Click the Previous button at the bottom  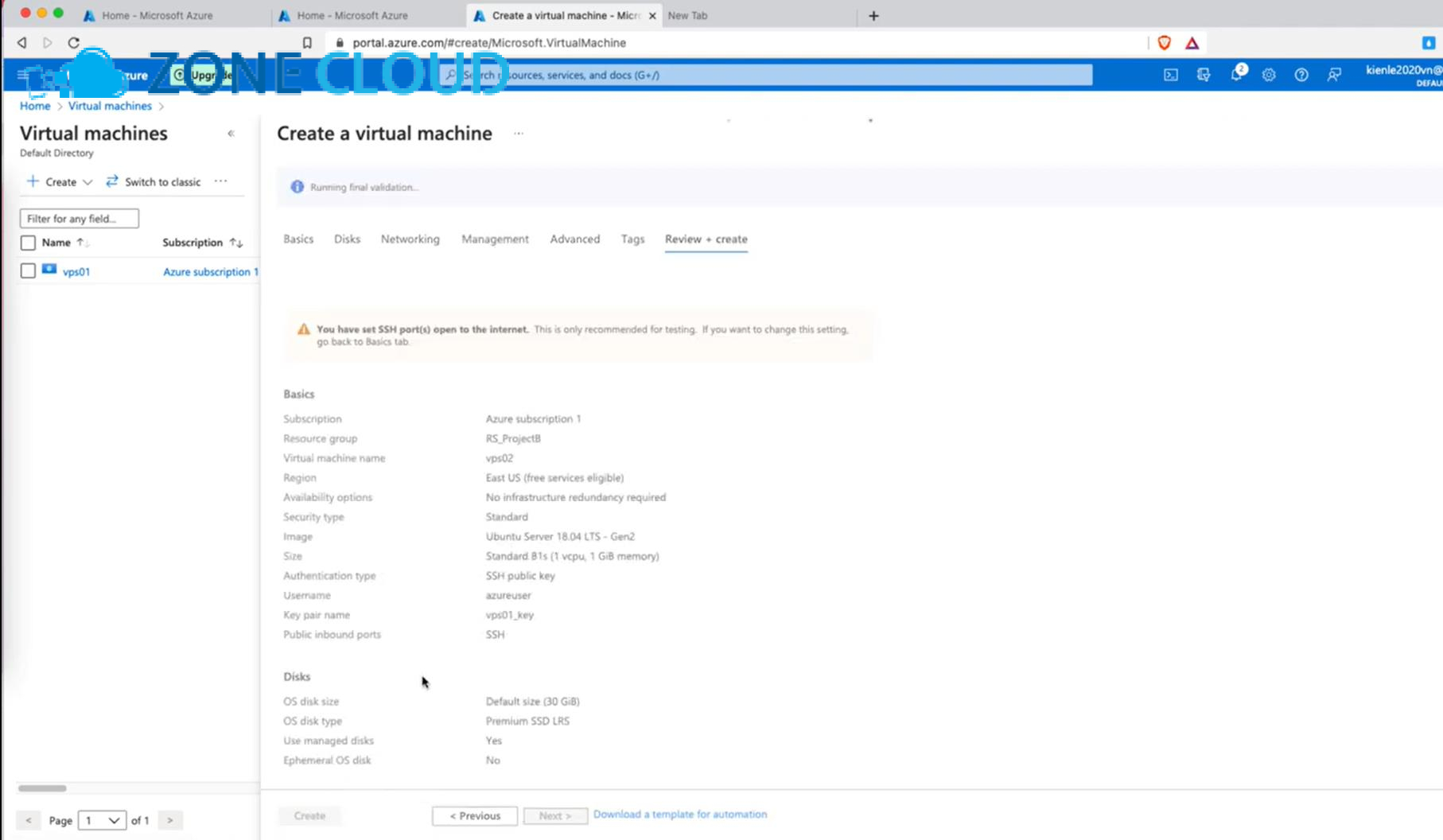[474, 815]
